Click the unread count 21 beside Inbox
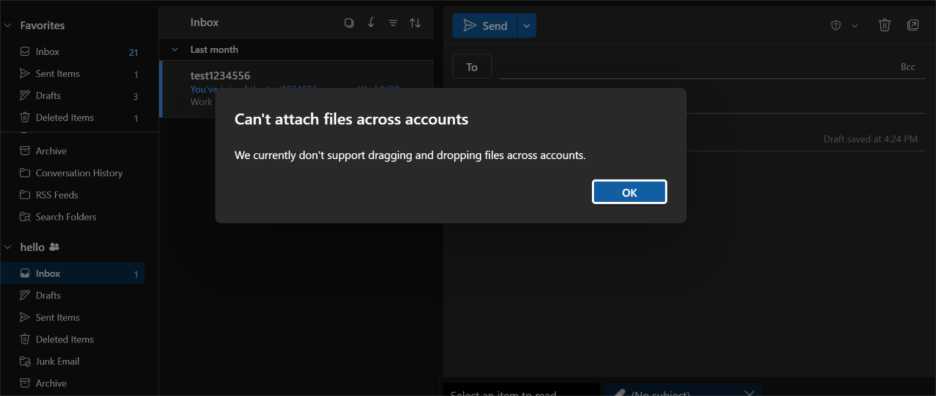The width and height of the screenshot is (936, 396). point(134,53)
